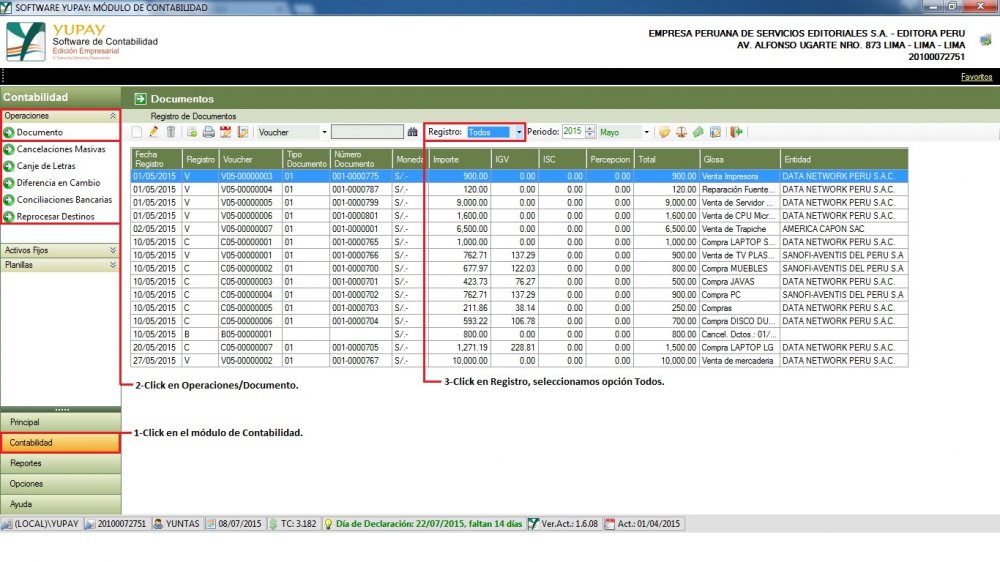Click the pencil Edit icon in toolbar
The width and height of the screenshot is (1000, 562).
(x=154, y=132)
